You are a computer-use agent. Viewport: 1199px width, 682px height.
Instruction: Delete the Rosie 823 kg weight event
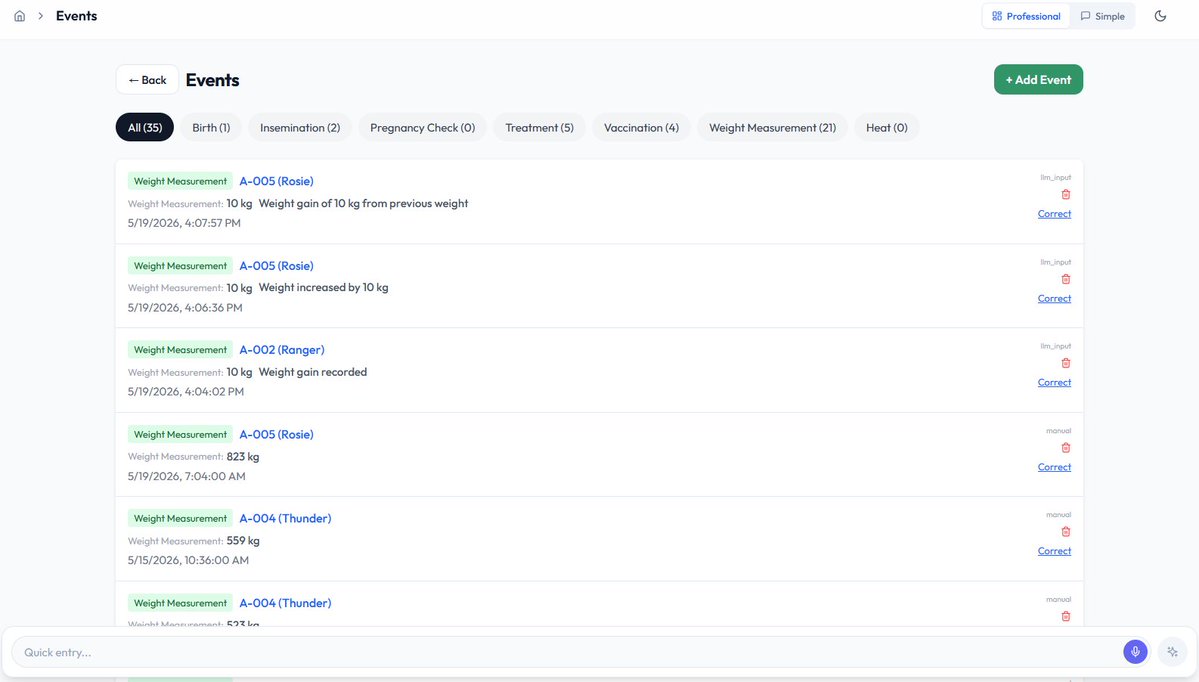coord(1065,448)
